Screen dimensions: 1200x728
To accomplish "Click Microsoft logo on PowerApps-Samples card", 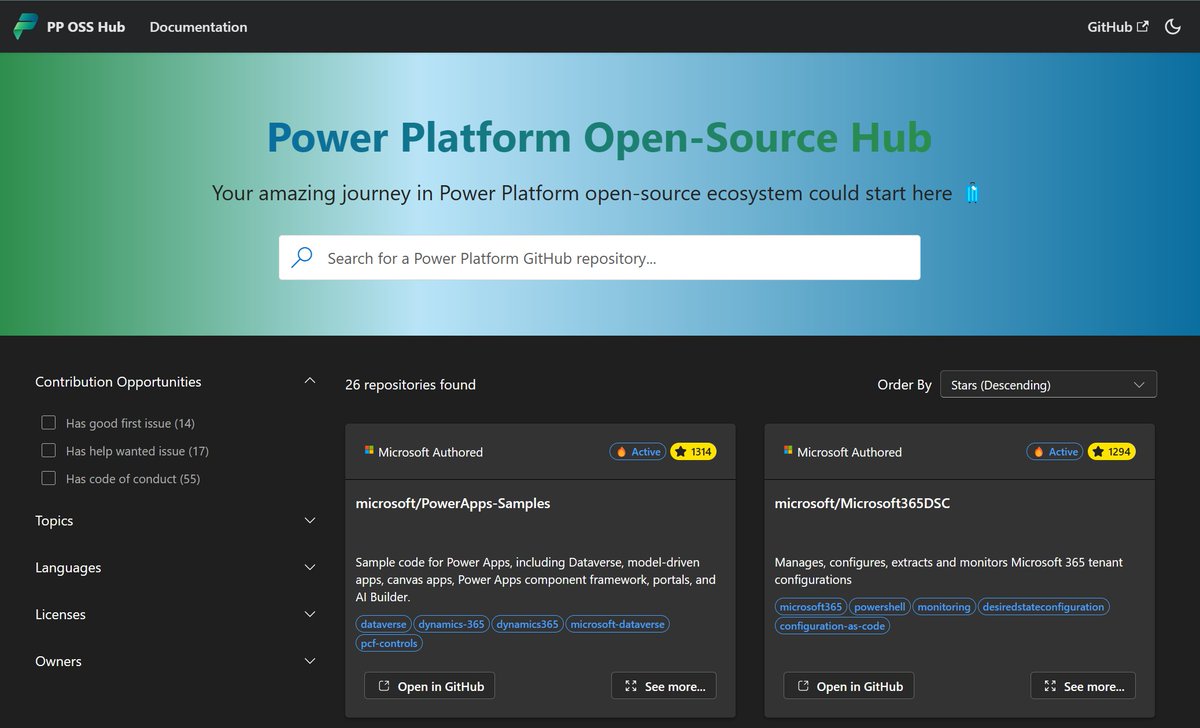I will click(x=369, y=451).
